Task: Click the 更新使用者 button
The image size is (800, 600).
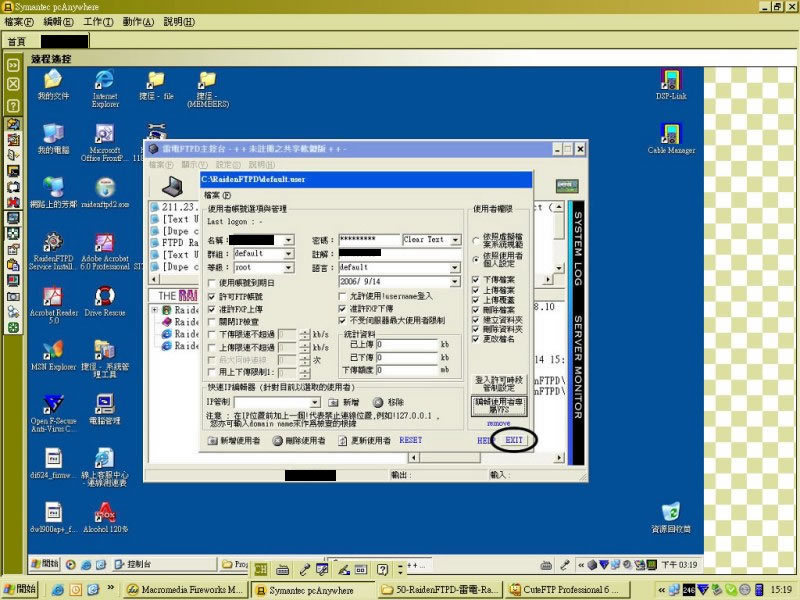Action: click(x=364, y=440)
